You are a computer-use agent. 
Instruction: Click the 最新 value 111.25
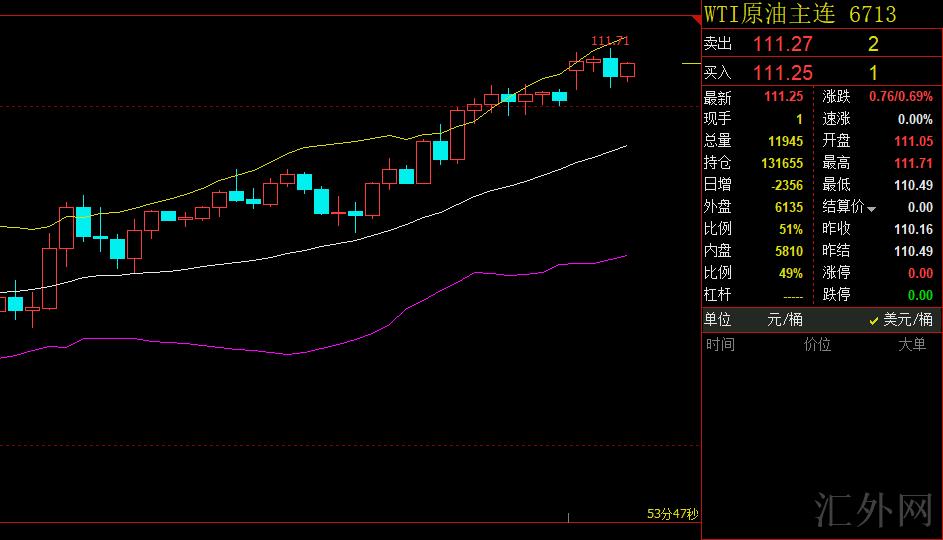[x=784, y=96]
